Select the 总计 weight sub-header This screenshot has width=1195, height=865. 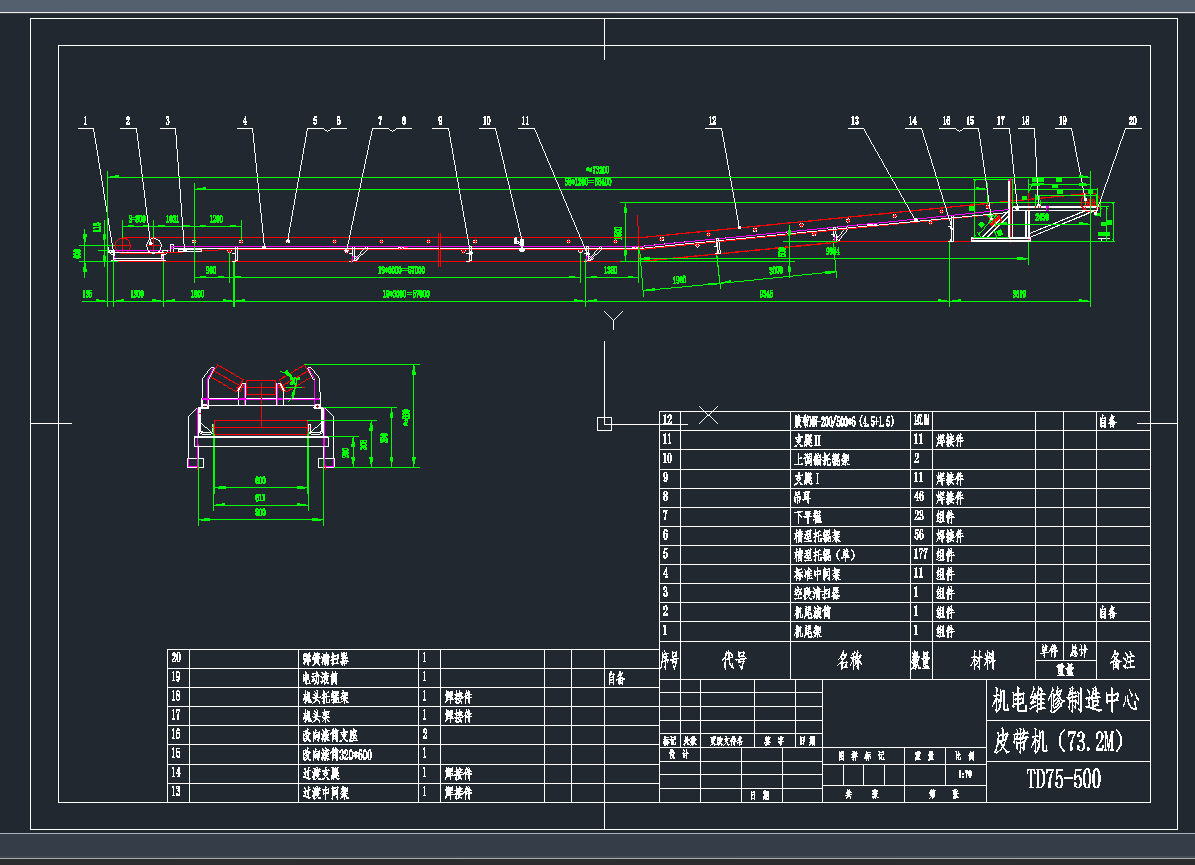(1079, 651)
